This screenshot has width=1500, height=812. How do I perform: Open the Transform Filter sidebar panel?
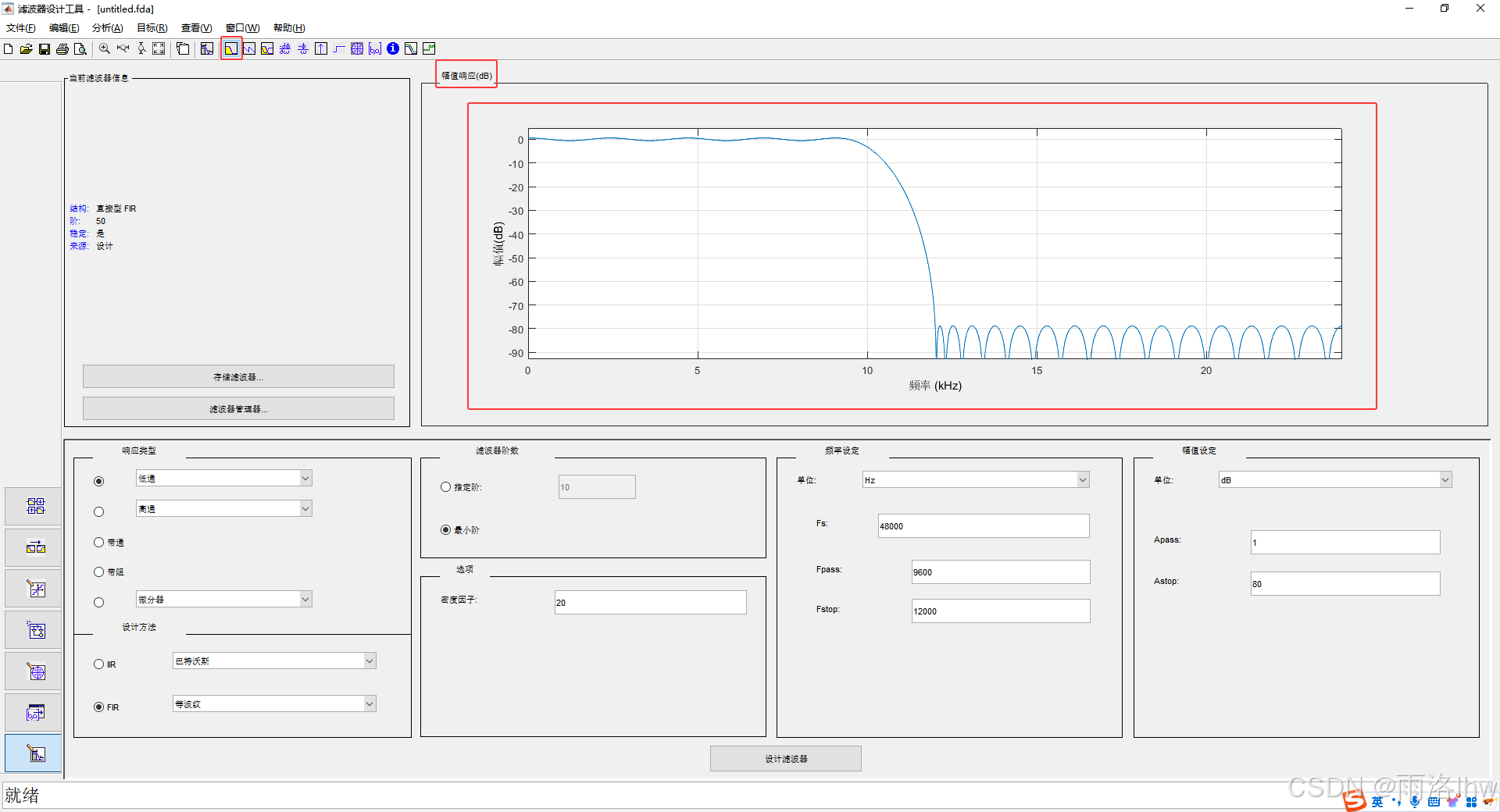[34, 547]
